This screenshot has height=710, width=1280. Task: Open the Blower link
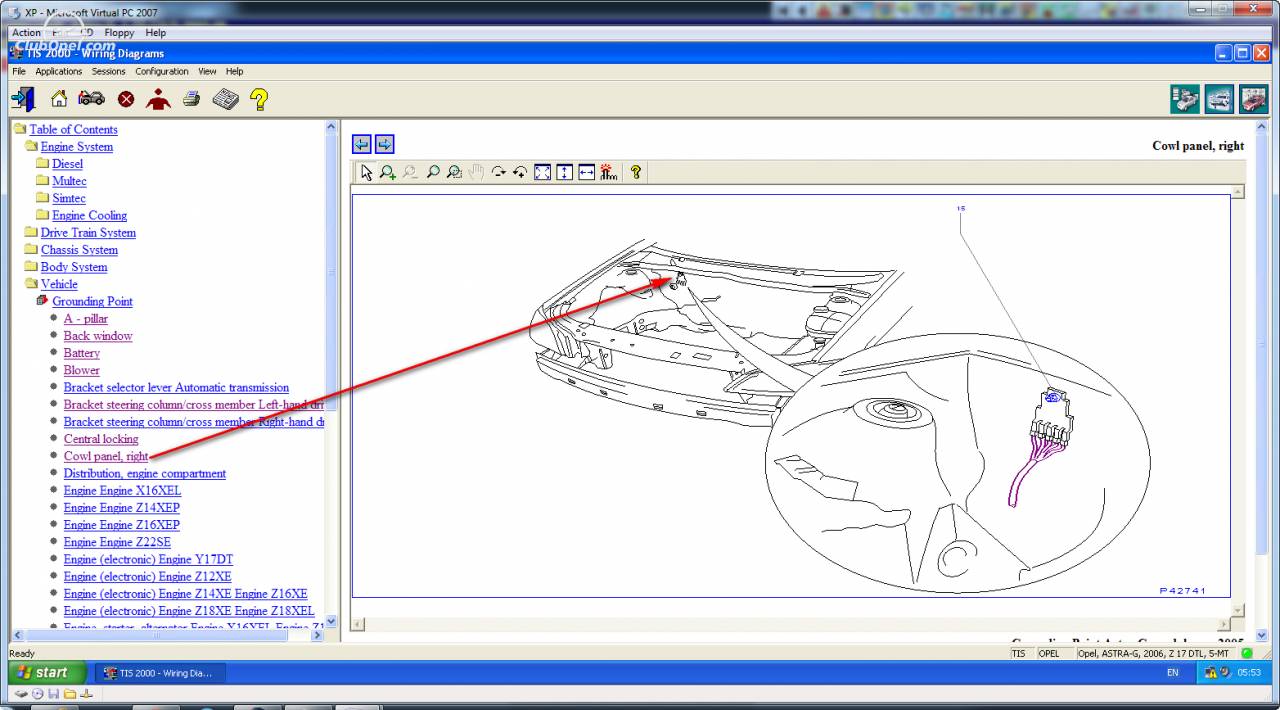click(x=82, y=370)
